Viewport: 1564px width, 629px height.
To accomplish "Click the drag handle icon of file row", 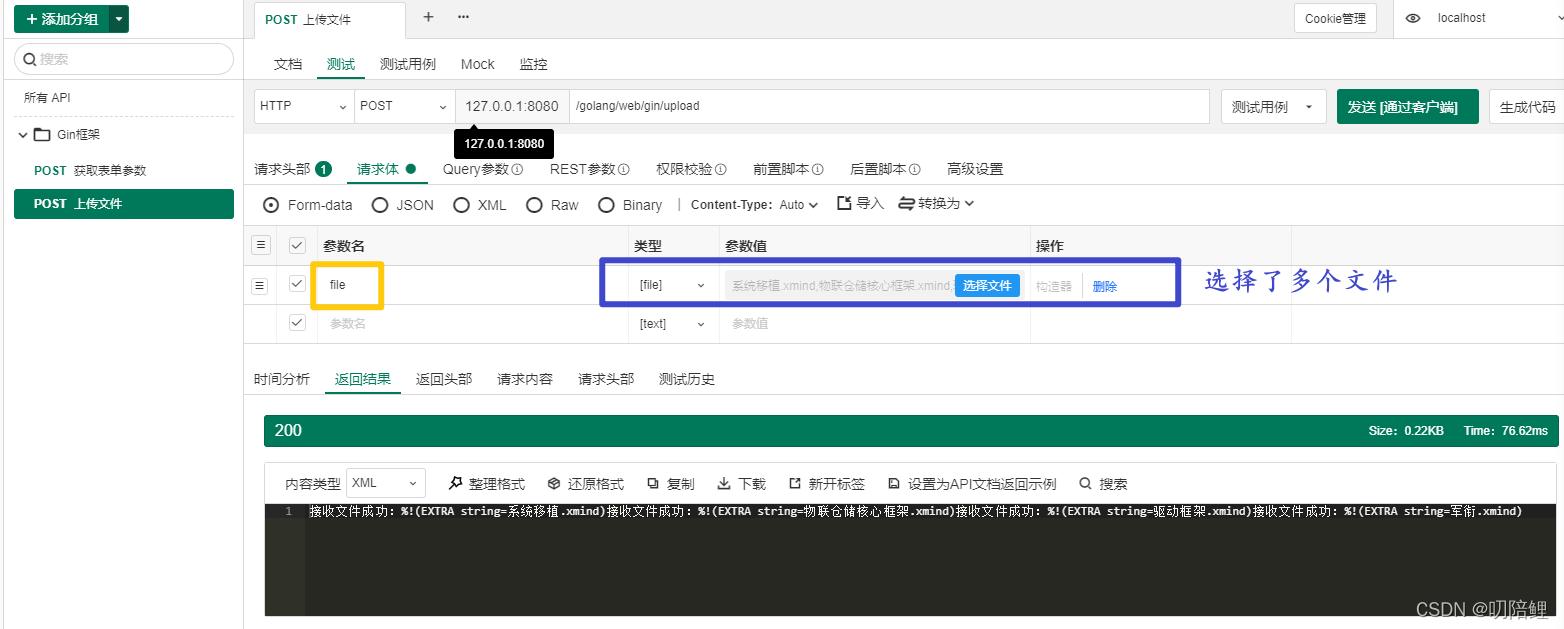I will tap(260, 286).
